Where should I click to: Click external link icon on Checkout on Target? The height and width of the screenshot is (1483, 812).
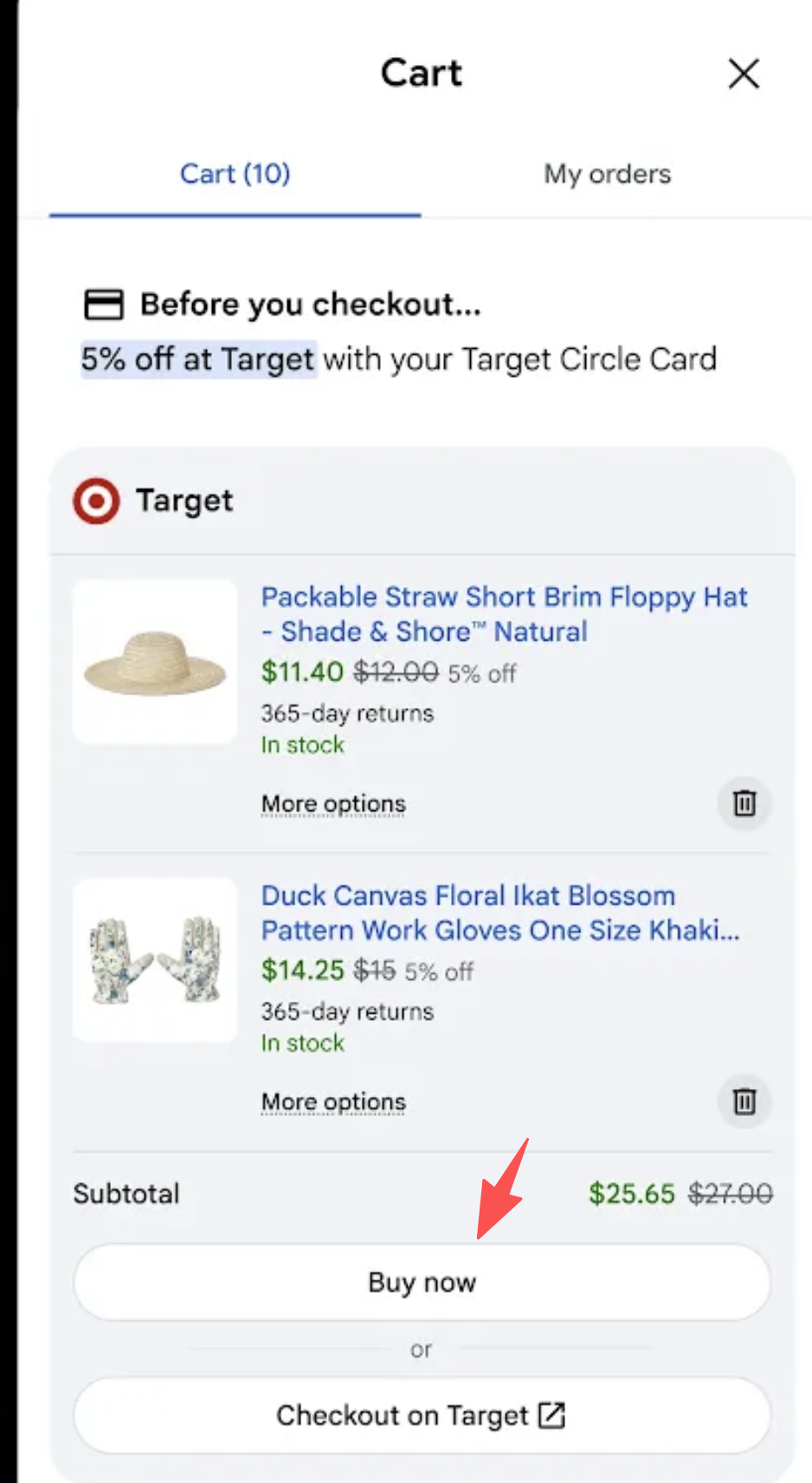tap(551, 1415)
